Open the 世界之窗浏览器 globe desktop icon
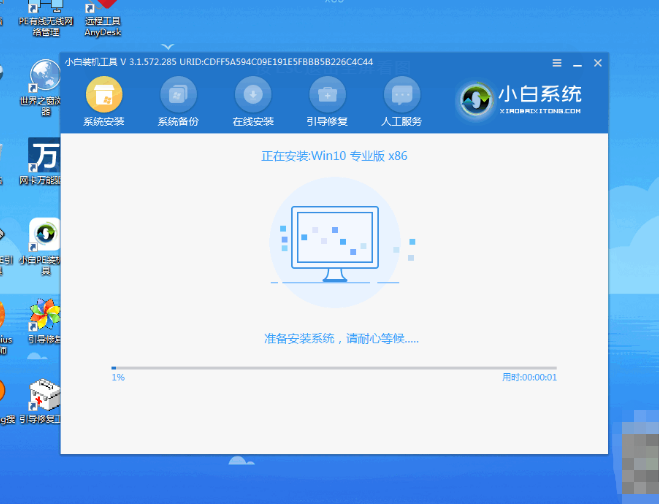Image resolution: width=659 pixels, height=504 pixels. (x=43, y=80)
